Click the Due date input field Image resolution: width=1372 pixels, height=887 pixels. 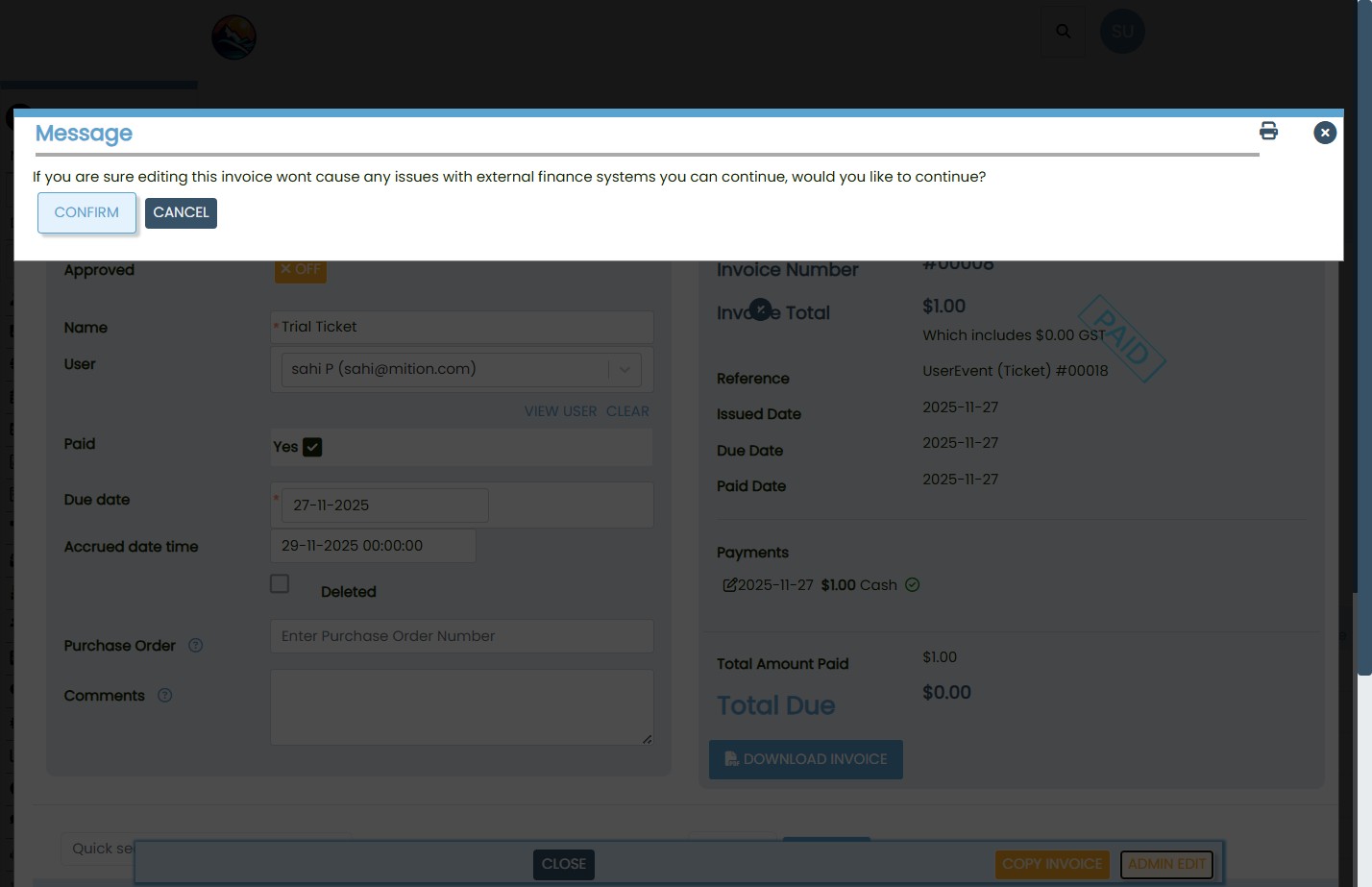click(x=384, y=505)
